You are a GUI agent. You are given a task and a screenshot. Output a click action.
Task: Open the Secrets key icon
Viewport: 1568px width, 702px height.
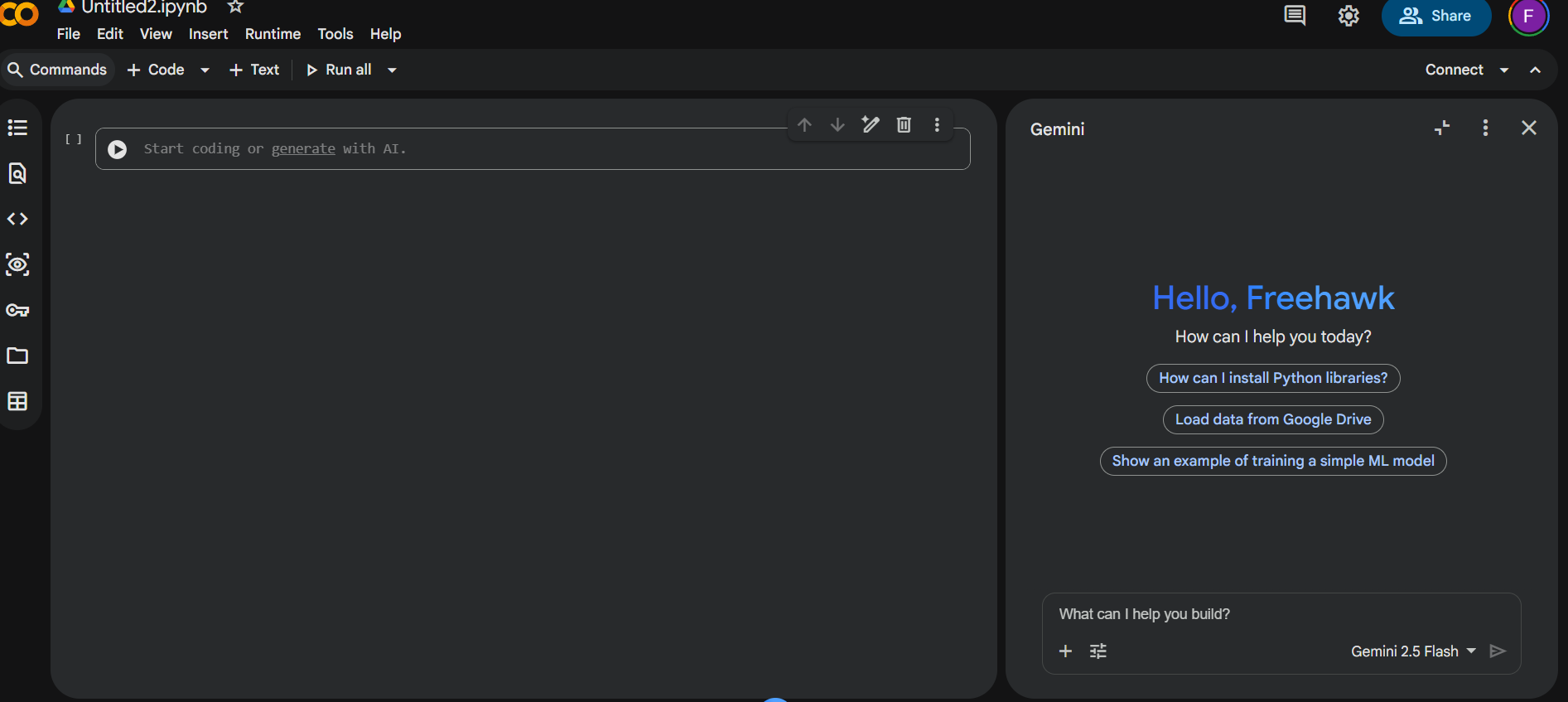pos(17,310)
